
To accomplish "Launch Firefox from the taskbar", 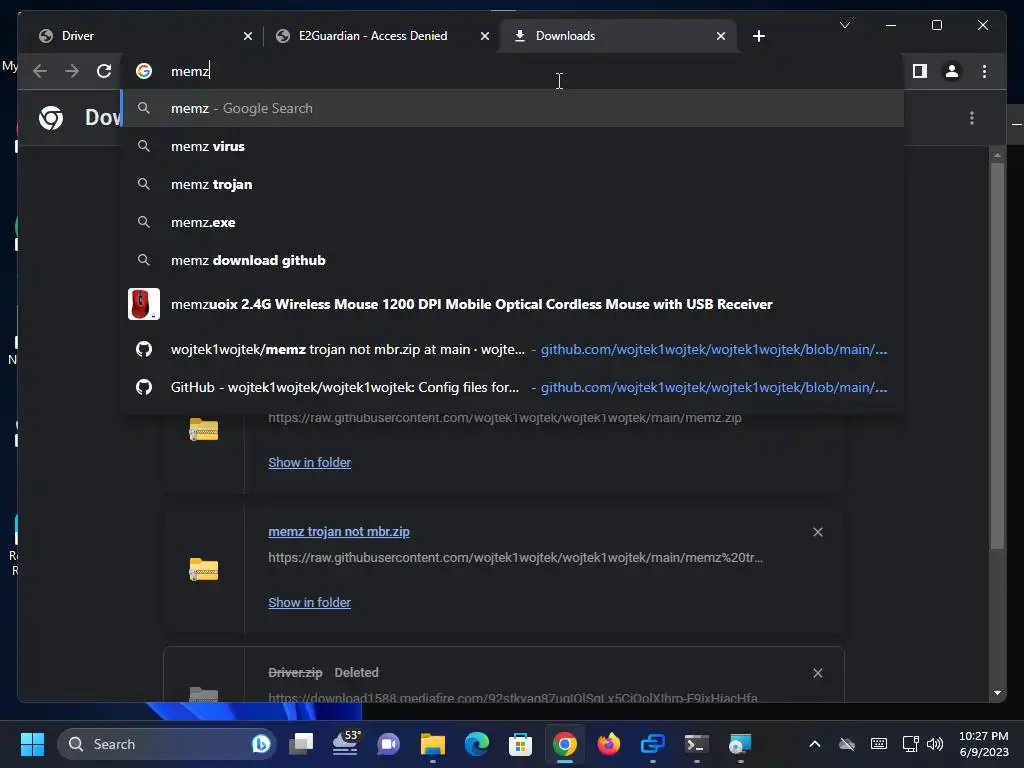I will pyautogui.click(x=609, y=744).
